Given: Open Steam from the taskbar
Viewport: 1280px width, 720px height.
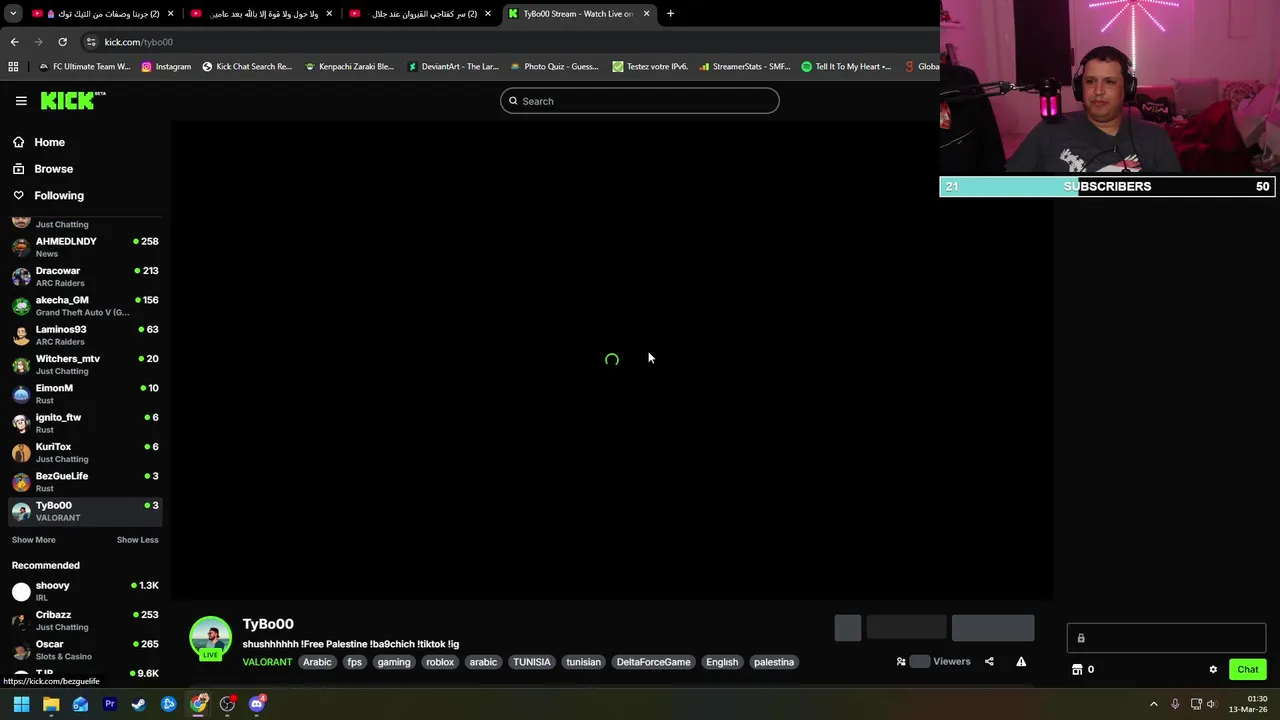Looking at the screenshot, I should (x=139, y=704).
